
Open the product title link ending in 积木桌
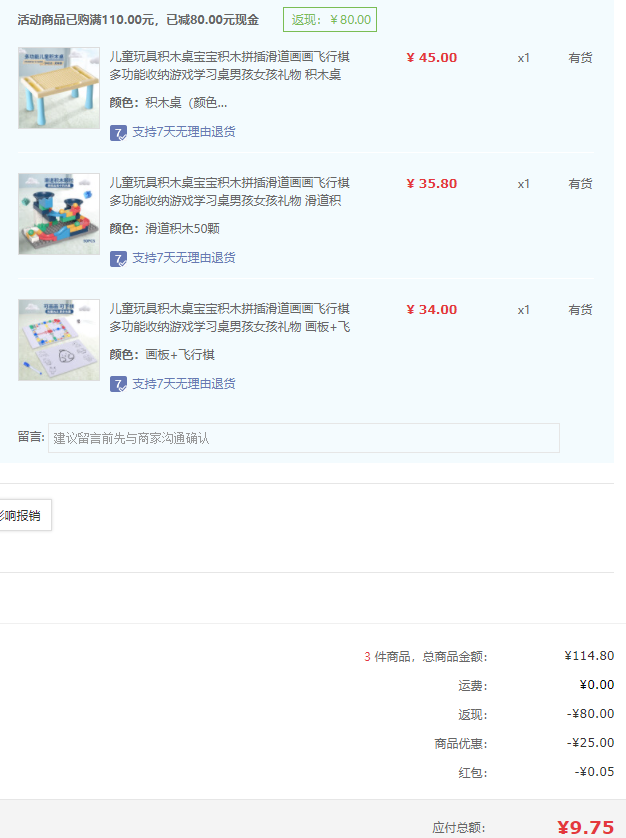tap(229, 66)
